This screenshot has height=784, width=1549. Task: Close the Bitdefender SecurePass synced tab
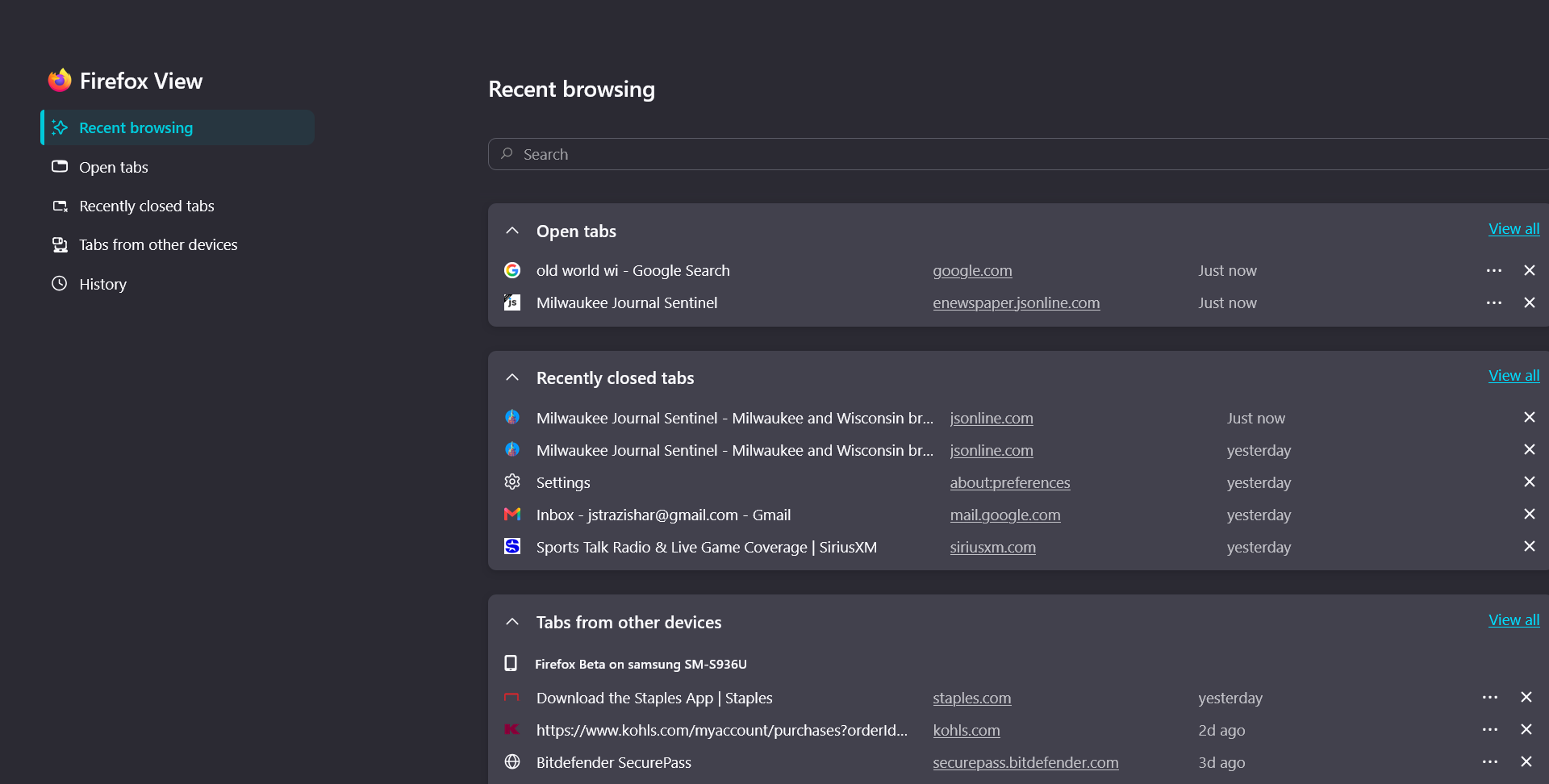pos(1526,761)
